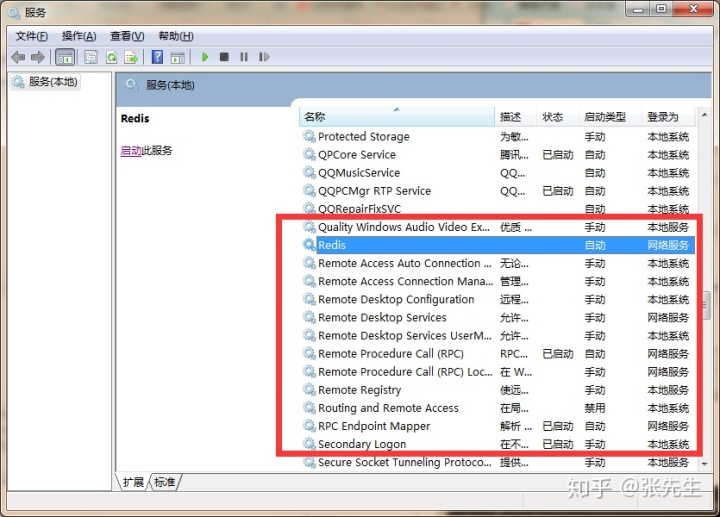Click the gear icon of Remote Desktop Services
This screenshot has width=720, height=517.
coord(309,317)
